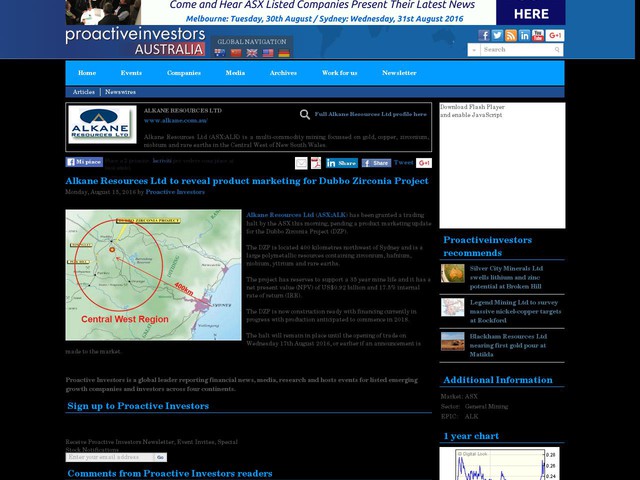The image size is (640, 480).
Task: Open the Silver City Minerals article thumbnail
Action: click(453, 273)
